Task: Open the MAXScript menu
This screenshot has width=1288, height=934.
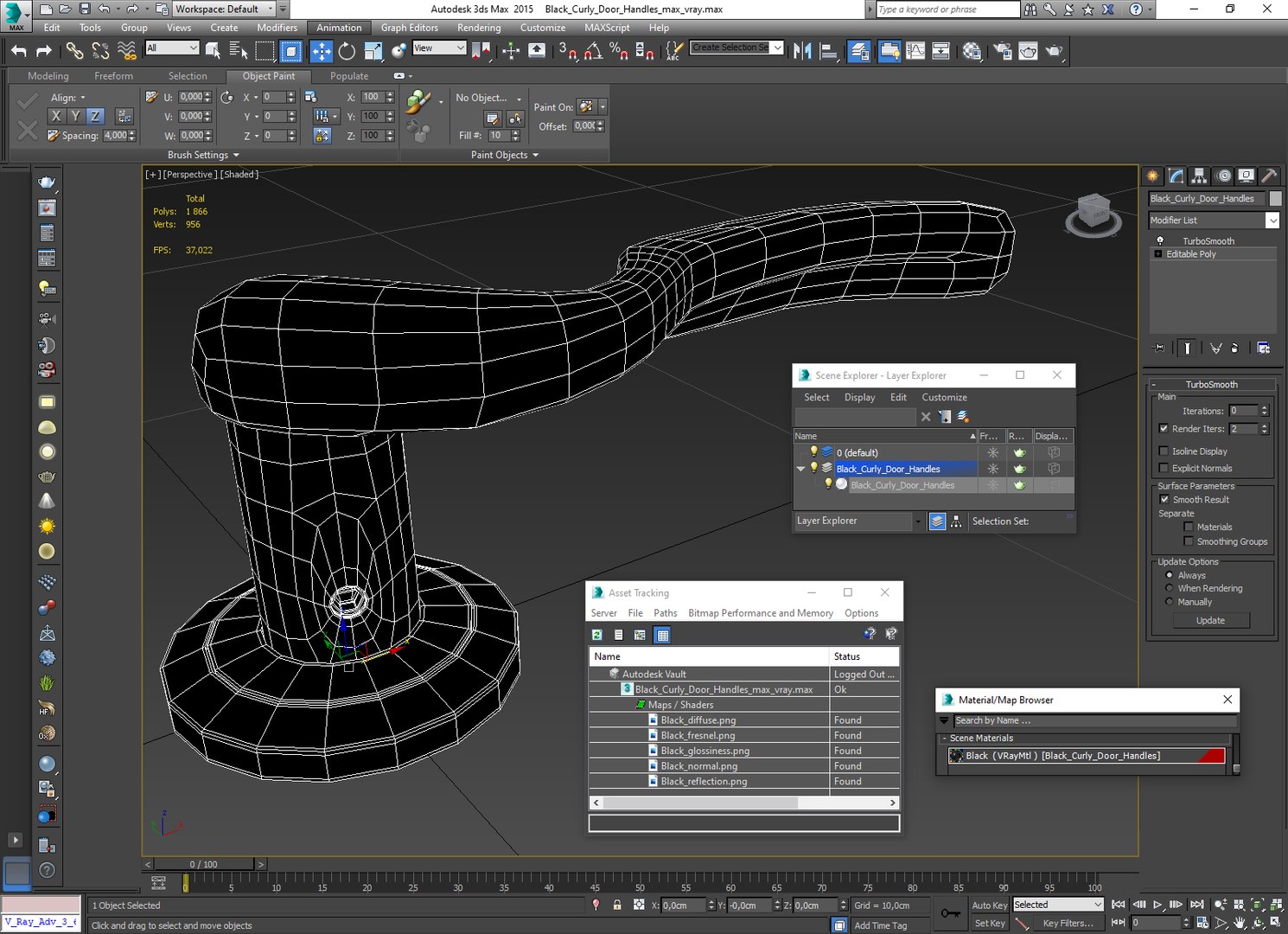Action: [x=607, y=28]
